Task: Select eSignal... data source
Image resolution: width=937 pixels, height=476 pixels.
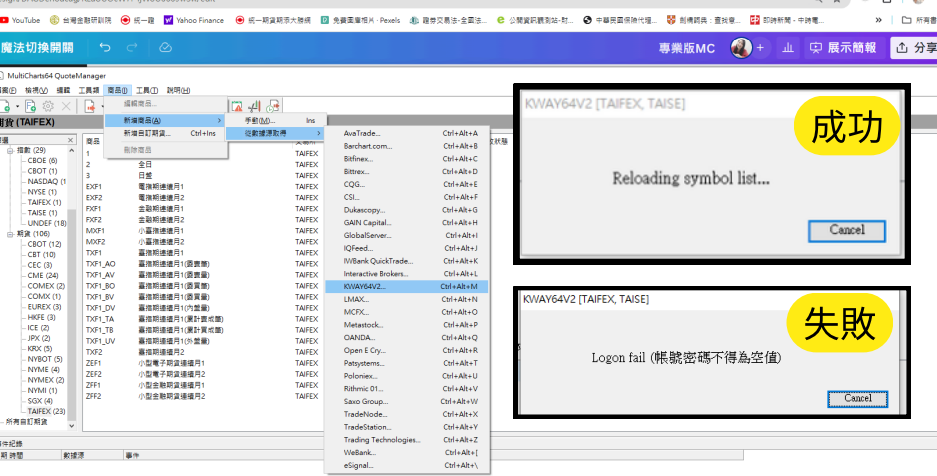Action: click(406, 465)
